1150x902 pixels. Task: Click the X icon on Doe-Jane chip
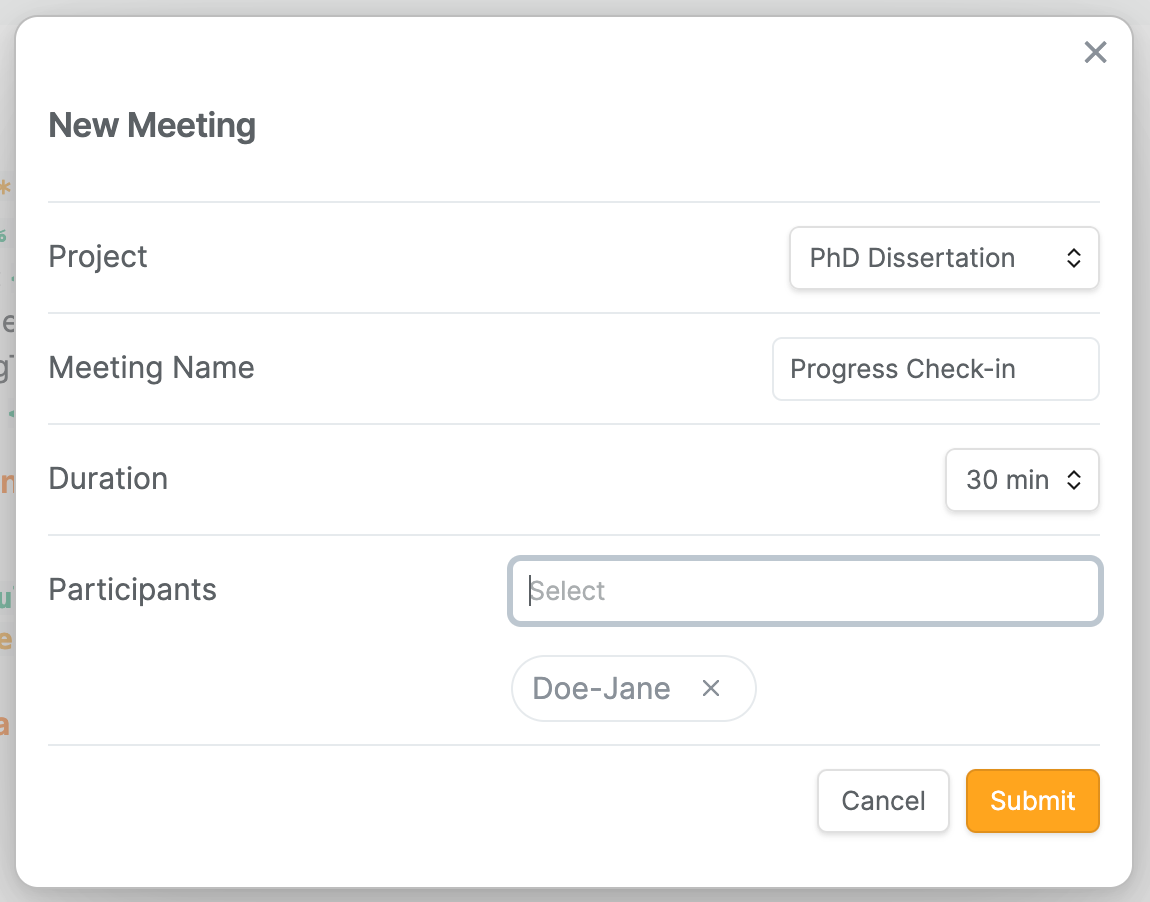pyautogui.click(x=710, y=688)
